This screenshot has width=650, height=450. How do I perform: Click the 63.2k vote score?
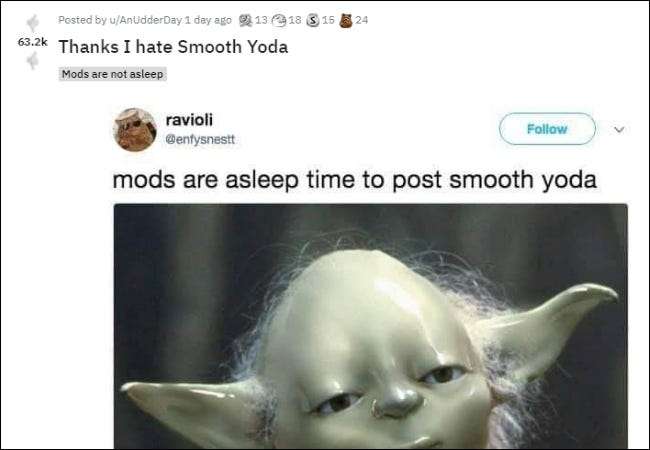[33, 42]
